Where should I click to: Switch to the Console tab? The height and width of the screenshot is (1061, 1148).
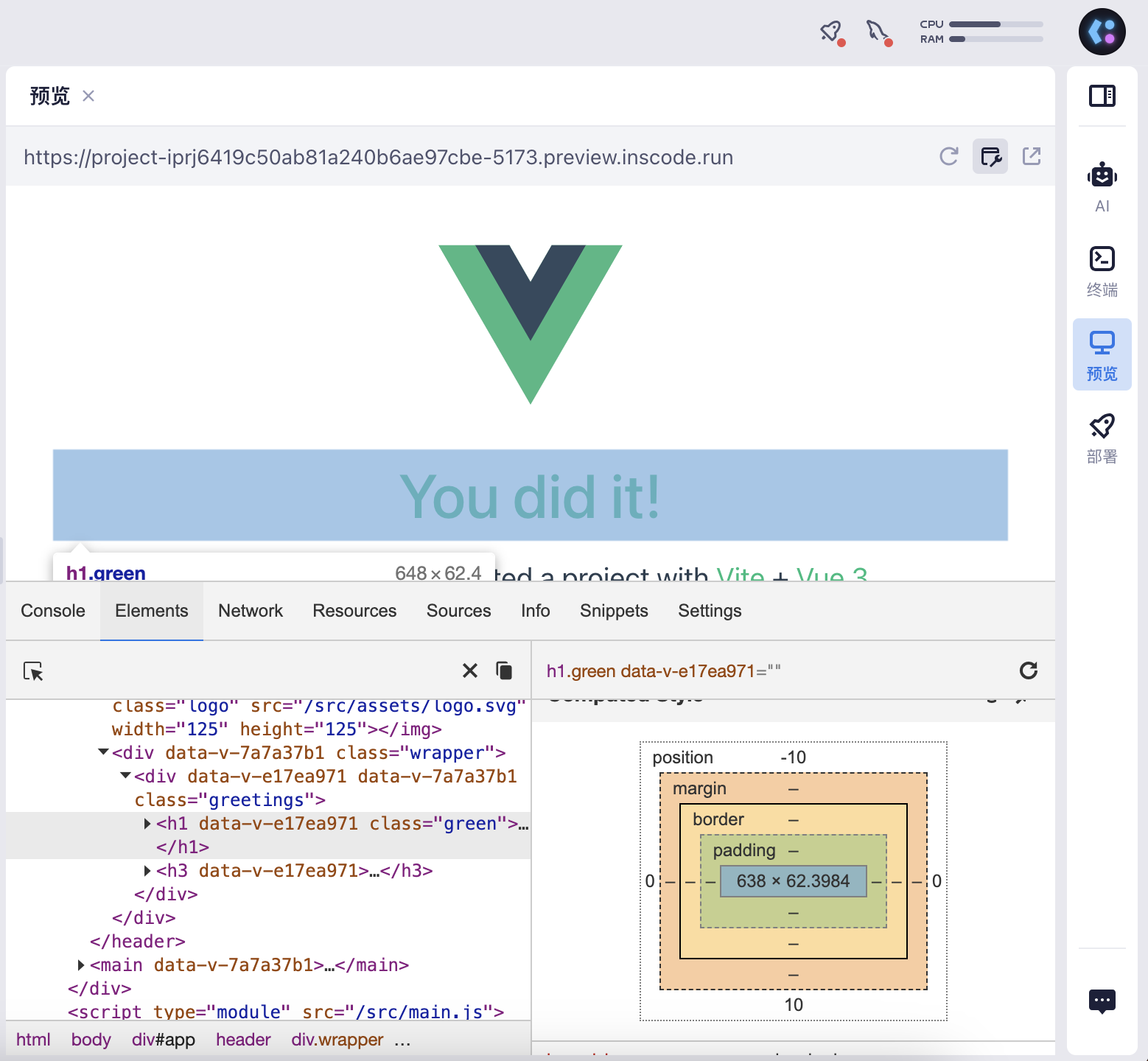(53, 611)
